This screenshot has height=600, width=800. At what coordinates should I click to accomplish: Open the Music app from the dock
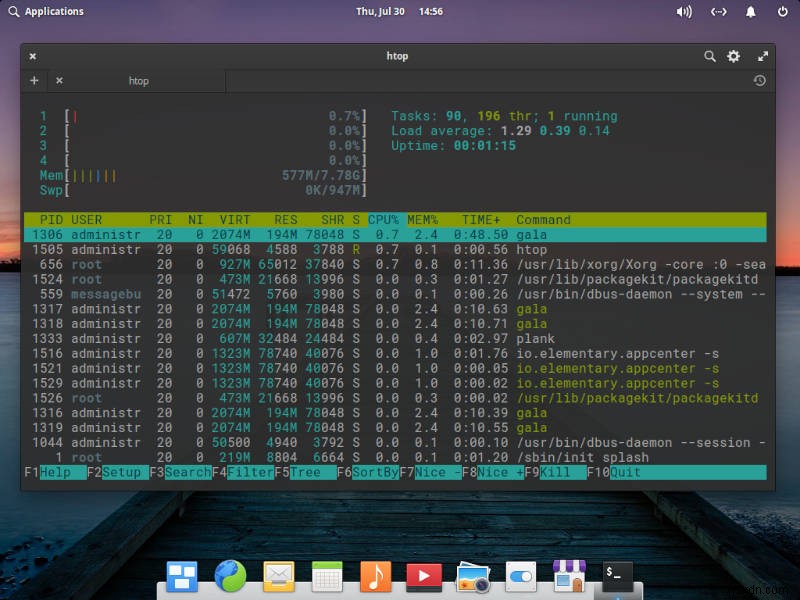click(x=375, y=576)
